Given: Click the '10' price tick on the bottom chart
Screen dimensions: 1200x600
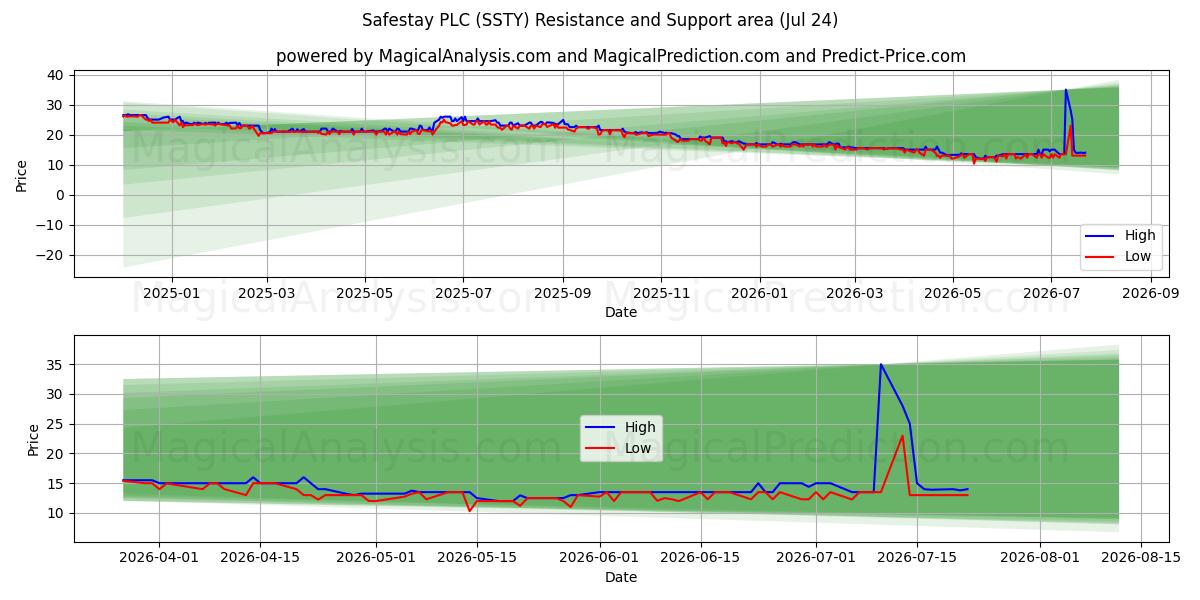Looking at the screenshot, I should coord(57,513).
